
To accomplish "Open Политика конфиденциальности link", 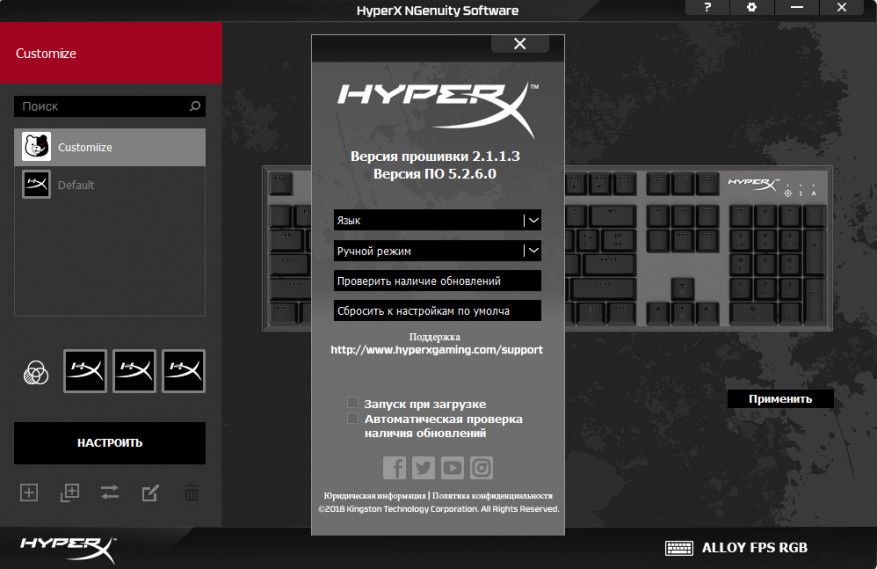I will [x=493, y=496].
